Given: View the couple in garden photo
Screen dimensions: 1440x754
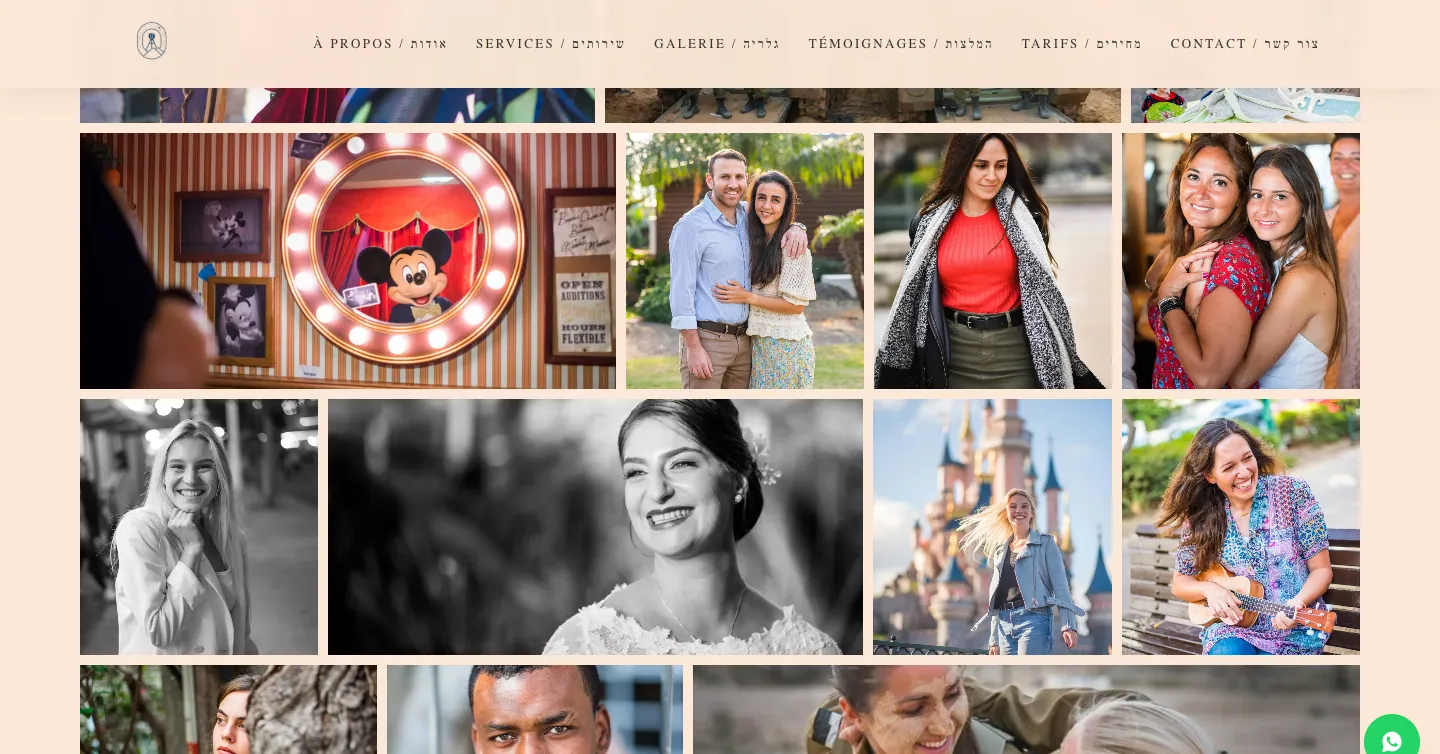Looking at the screenshot, I should [745, 261].
